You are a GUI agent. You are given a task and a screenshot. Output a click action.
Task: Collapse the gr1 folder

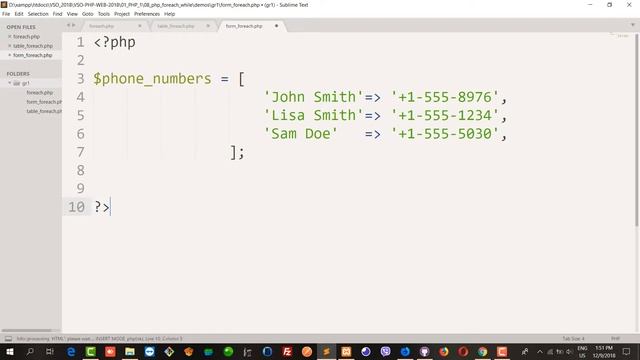coord(10,83)
